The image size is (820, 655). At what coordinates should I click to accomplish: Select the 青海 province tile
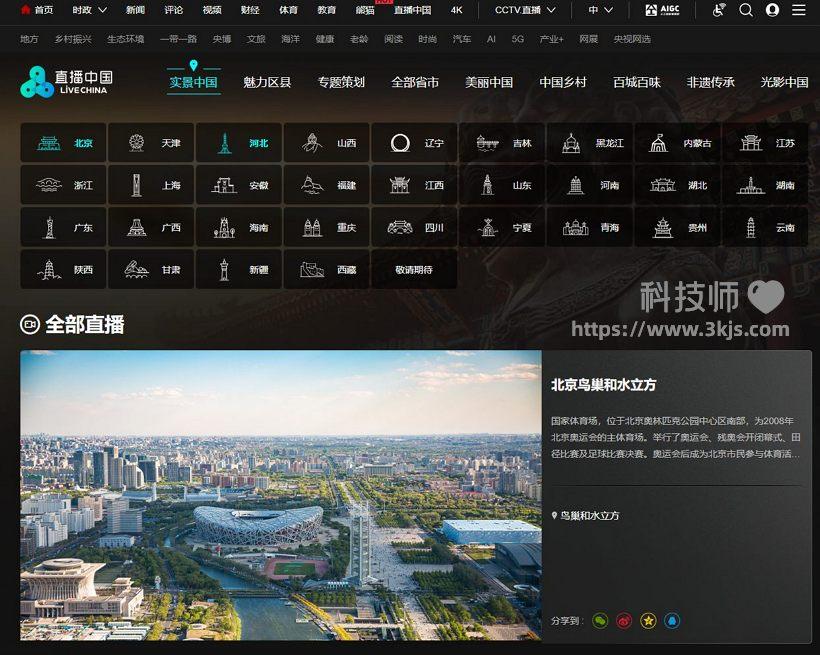pyautogui.click(x=590, y=227)
